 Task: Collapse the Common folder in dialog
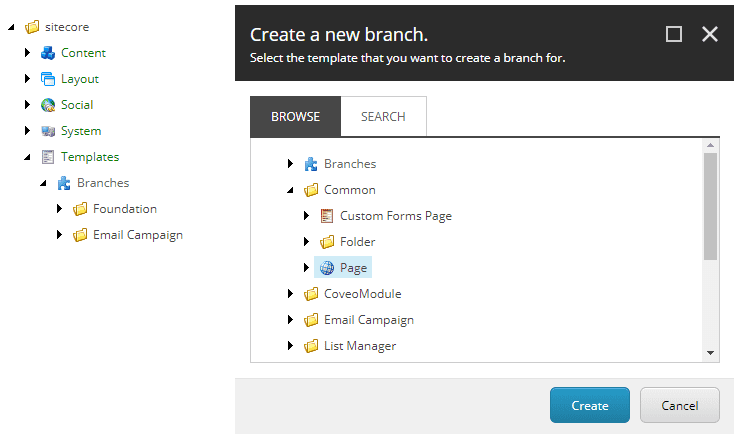tap(290, 190)
